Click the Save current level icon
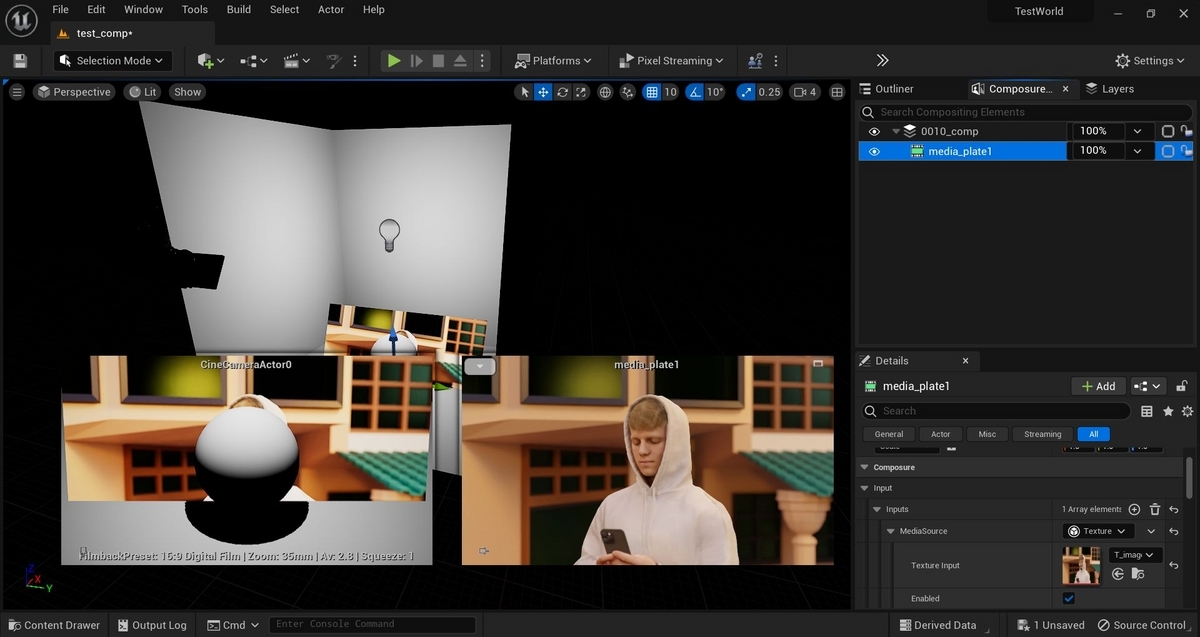This screenshot has height=637, width=1200. coord(20,61)
